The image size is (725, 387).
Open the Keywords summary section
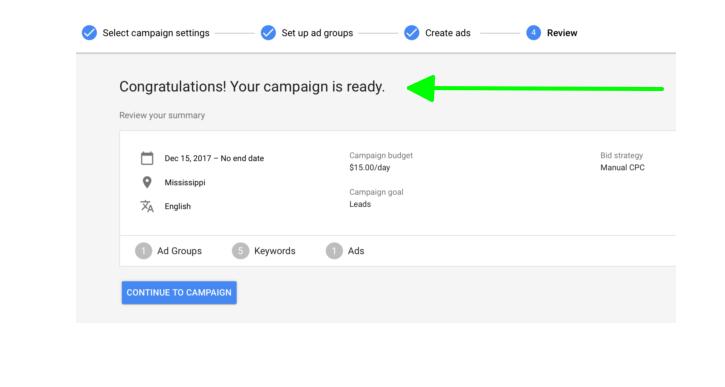click(275, 251)
